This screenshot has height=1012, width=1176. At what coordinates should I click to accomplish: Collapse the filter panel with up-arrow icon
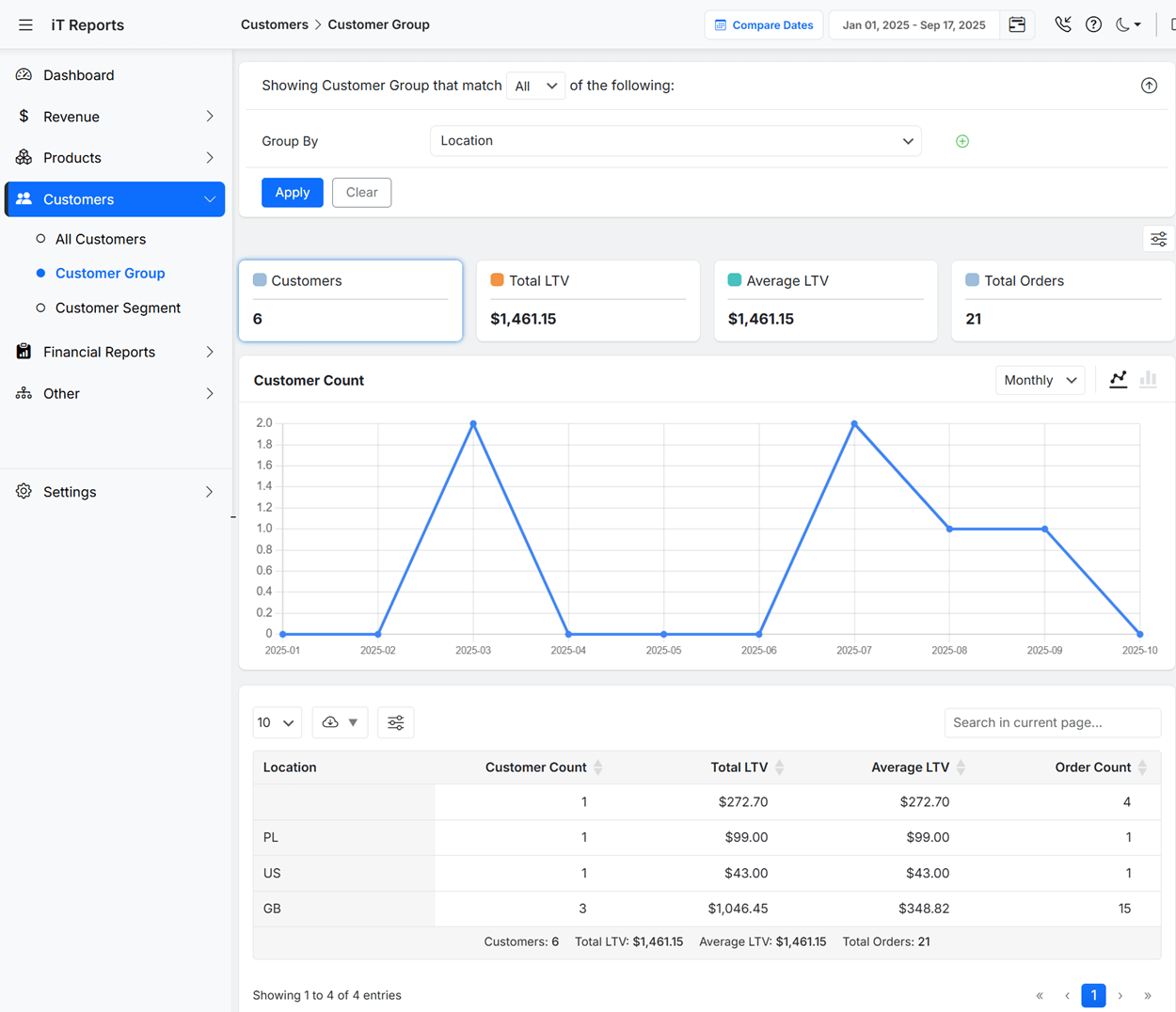1149,86
